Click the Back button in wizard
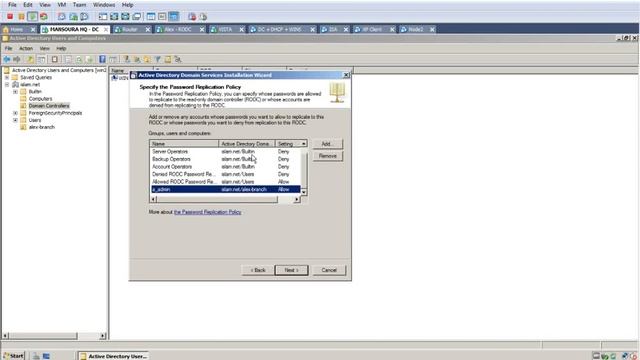Image resolution: width=640 pixels, height=360 pixels. click(258, 270)
